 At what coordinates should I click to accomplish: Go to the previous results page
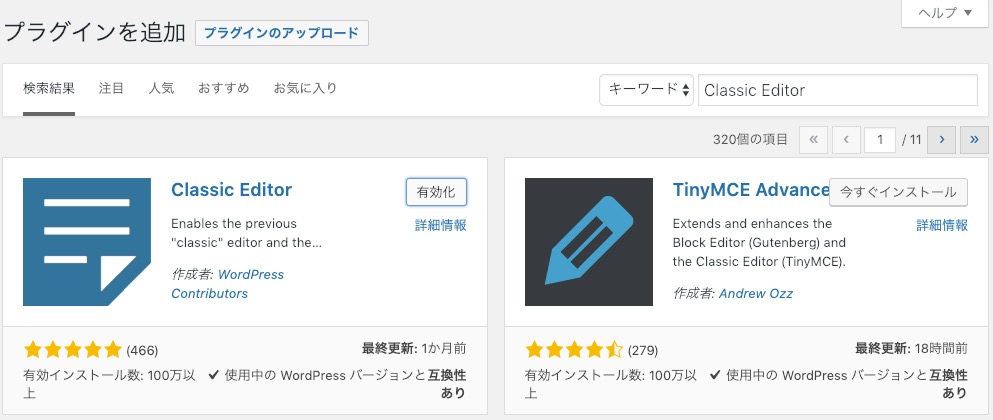(x=846, y=140)
